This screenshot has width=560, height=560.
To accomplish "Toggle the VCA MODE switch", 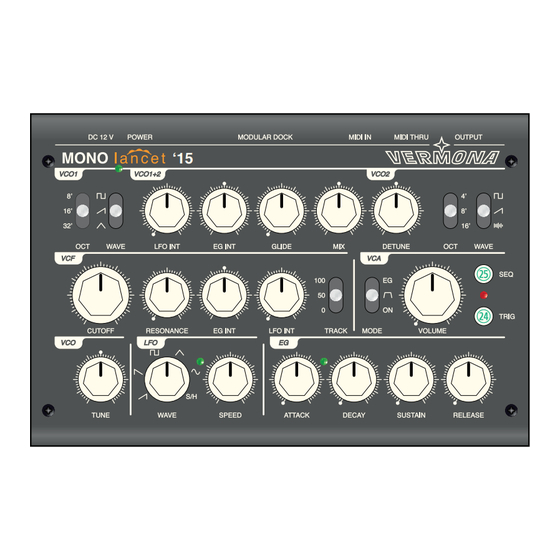I will point(372,295).
